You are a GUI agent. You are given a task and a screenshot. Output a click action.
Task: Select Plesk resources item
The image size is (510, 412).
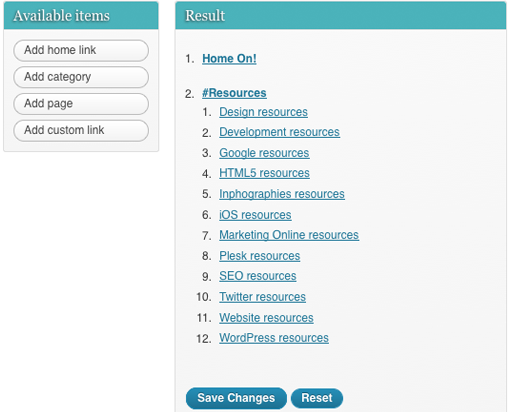coord(260,256)
